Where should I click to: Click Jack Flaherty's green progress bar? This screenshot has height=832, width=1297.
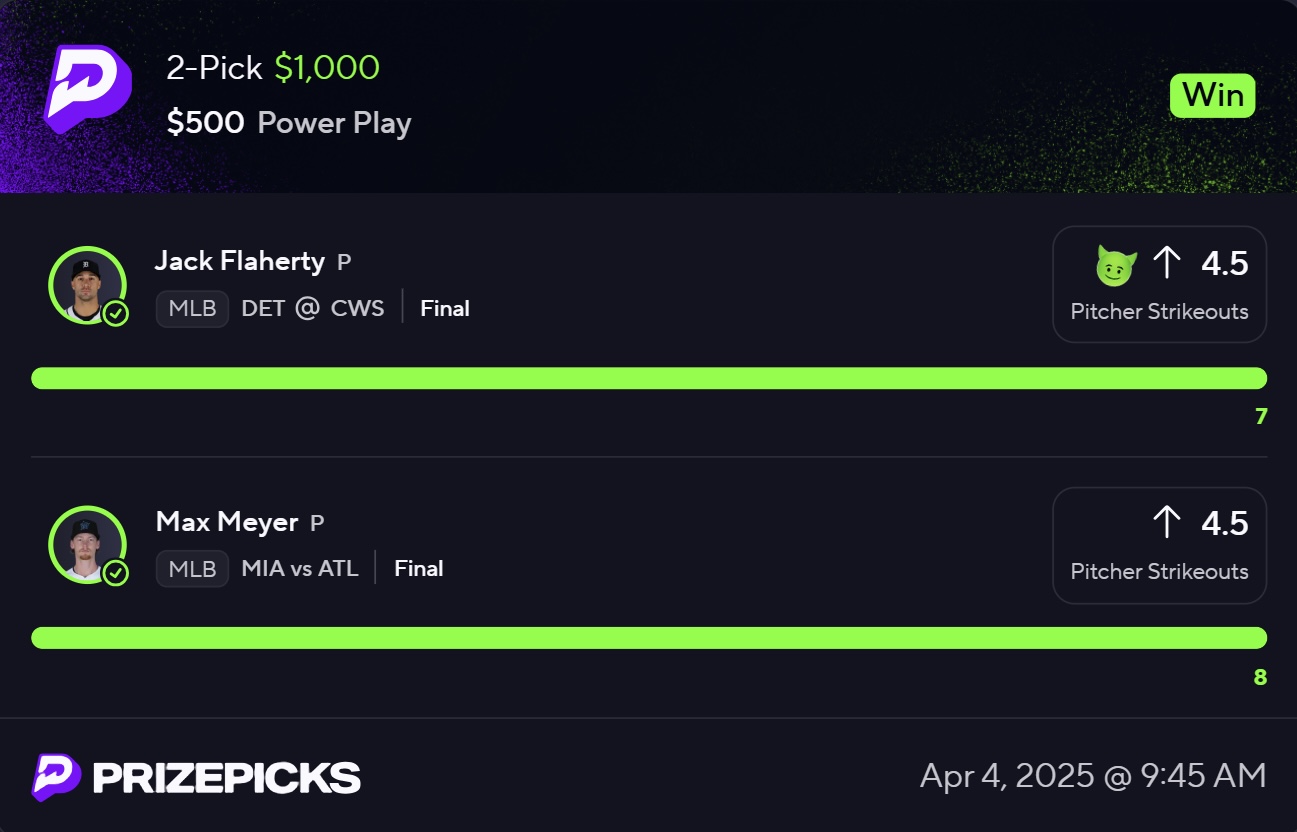tap(649, 378)
